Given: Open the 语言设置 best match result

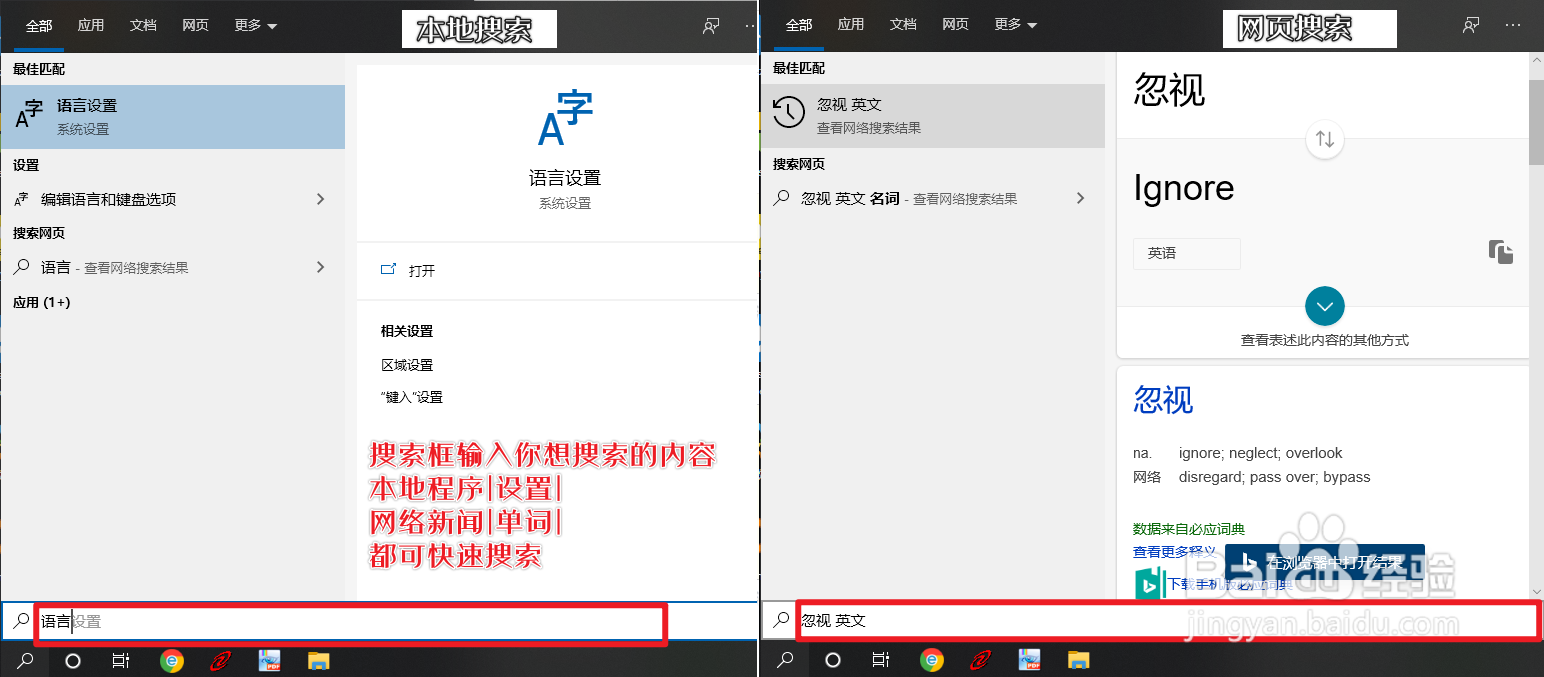Looking at the screenshot, I should (173, 117).
